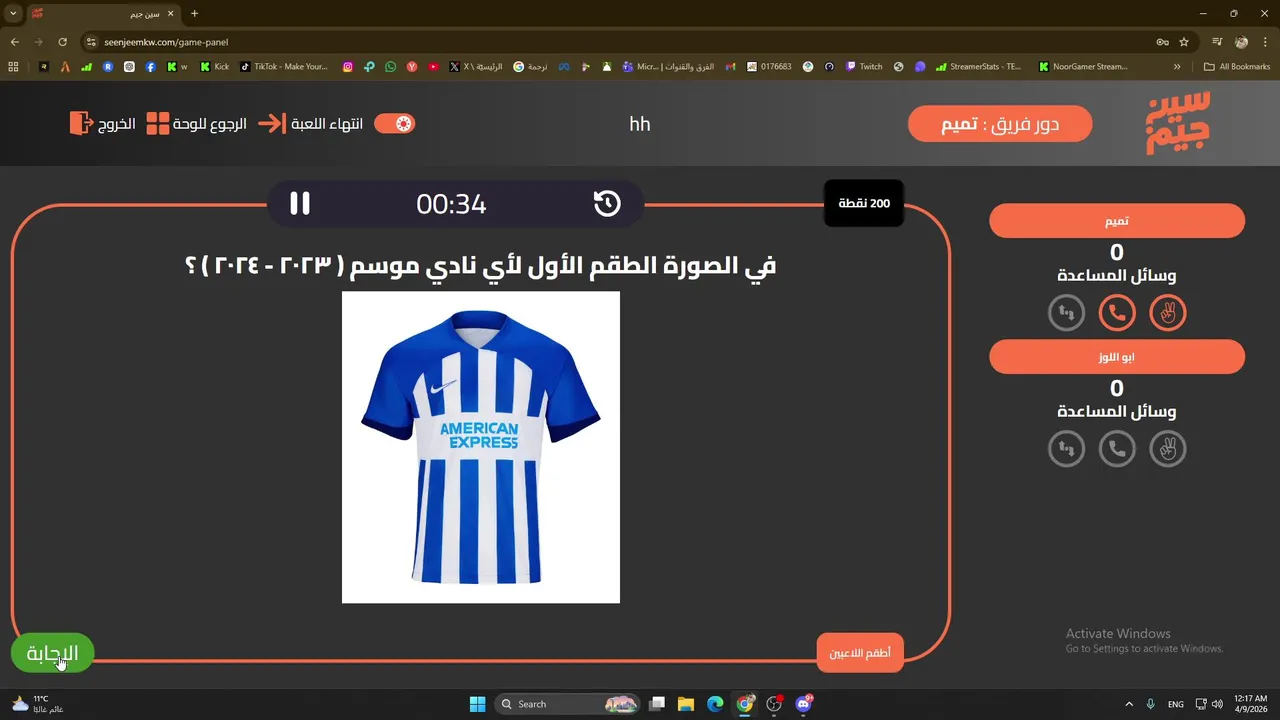Screen dimensions: 1280x720
Task: Open the apps grid in bookmarks bar
Action: point(13,67)
